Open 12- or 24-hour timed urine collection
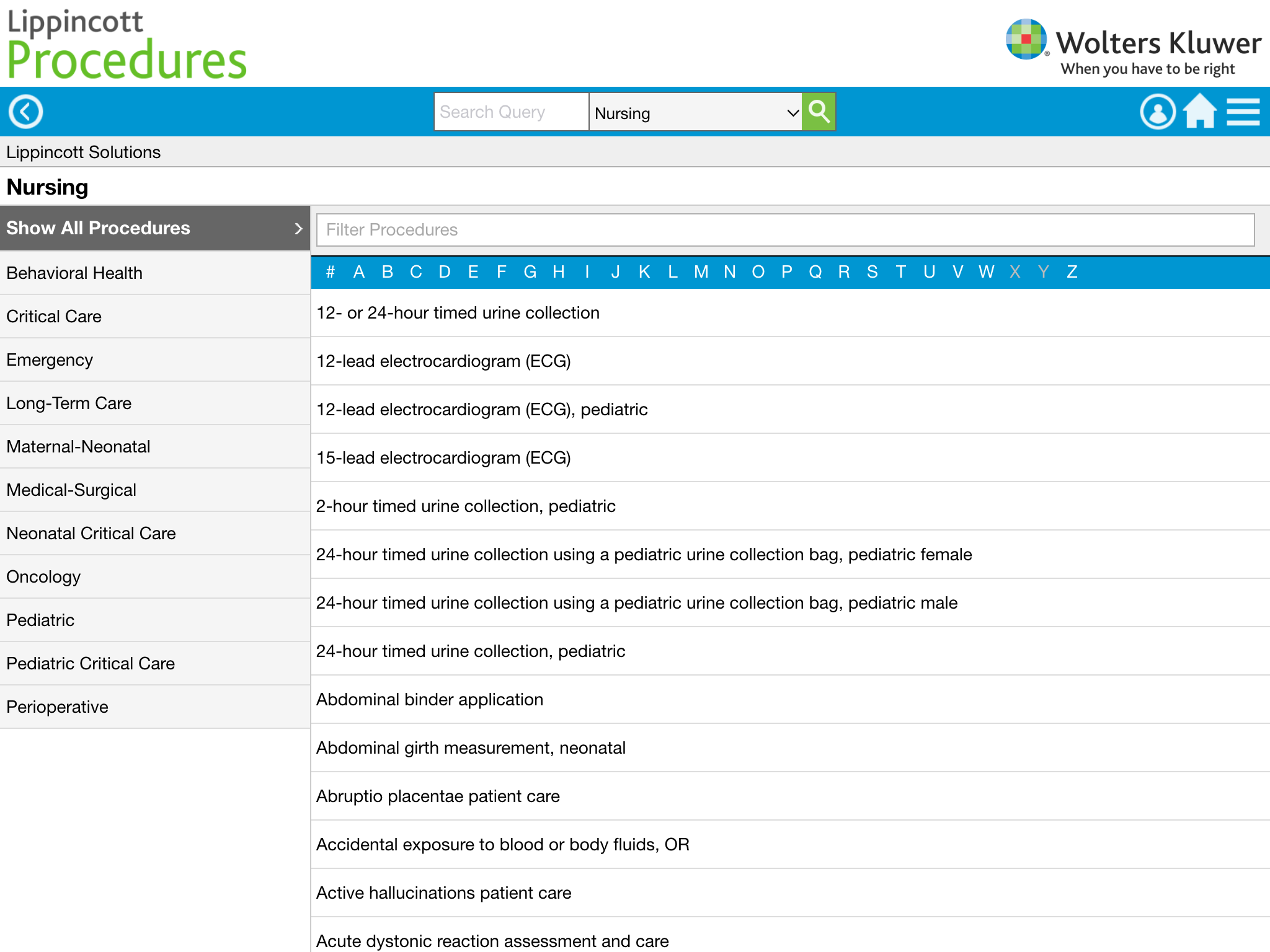The image size is (1270, 952). coord(790,313)
